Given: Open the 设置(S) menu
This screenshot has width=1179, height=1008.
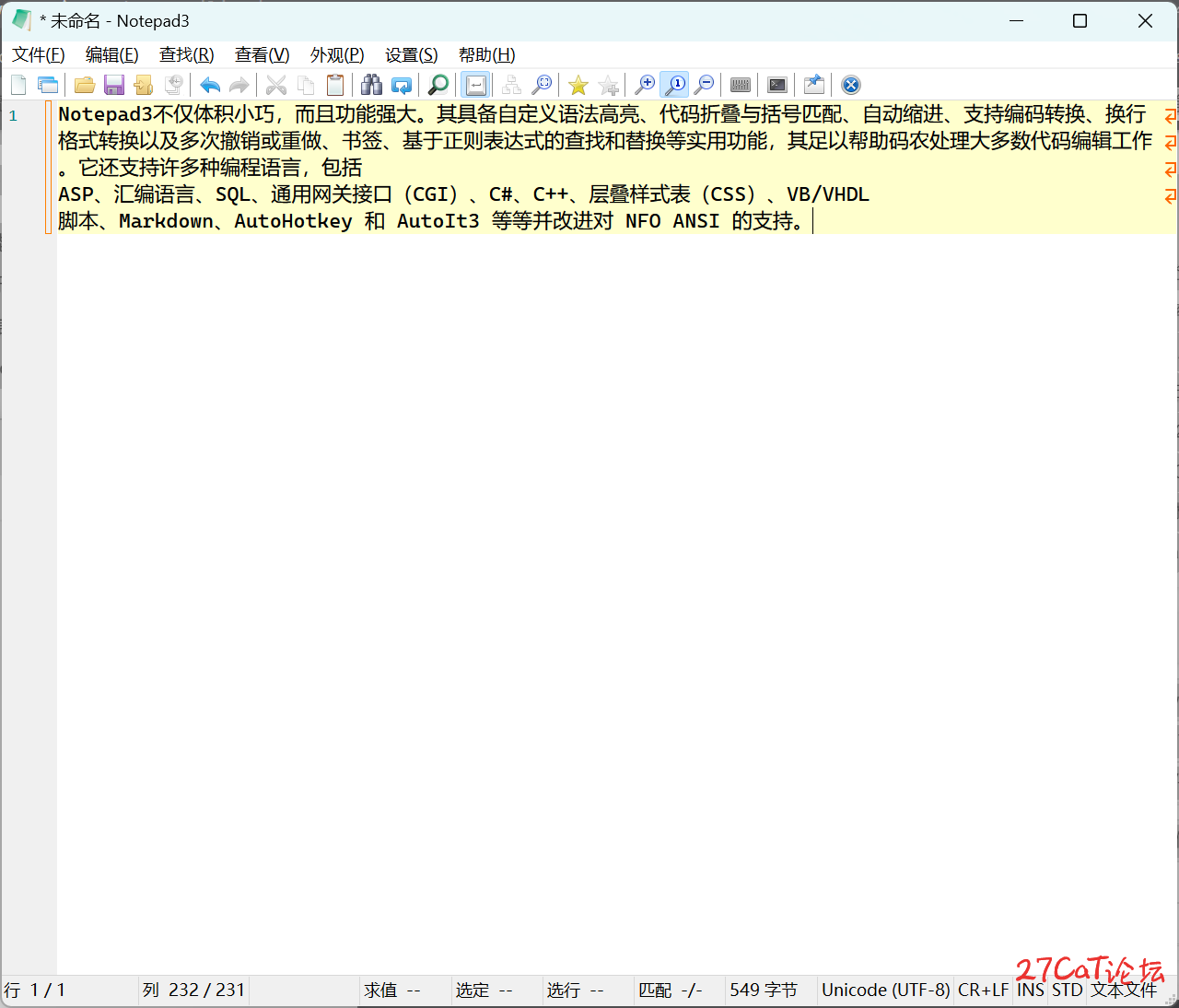Looking at the screenshot, I should [412, 55].
